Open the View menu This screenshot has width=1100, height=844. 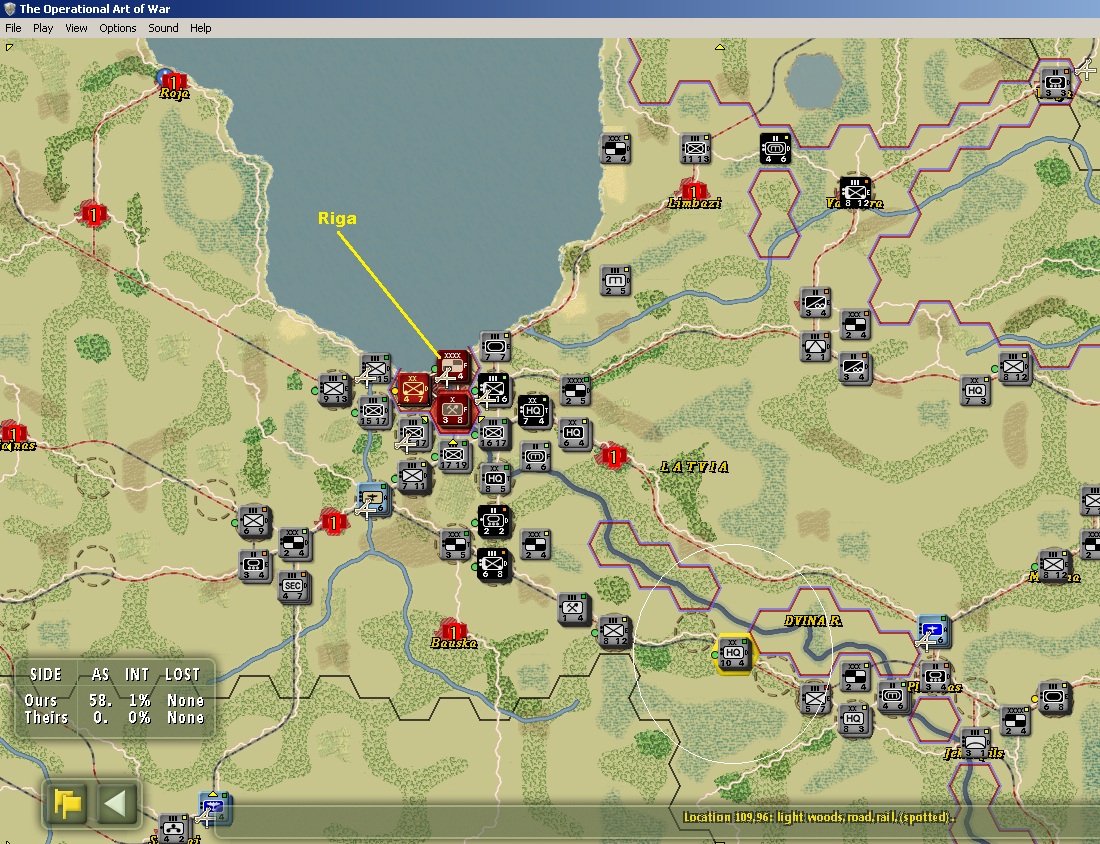click(x=76, y=28)
